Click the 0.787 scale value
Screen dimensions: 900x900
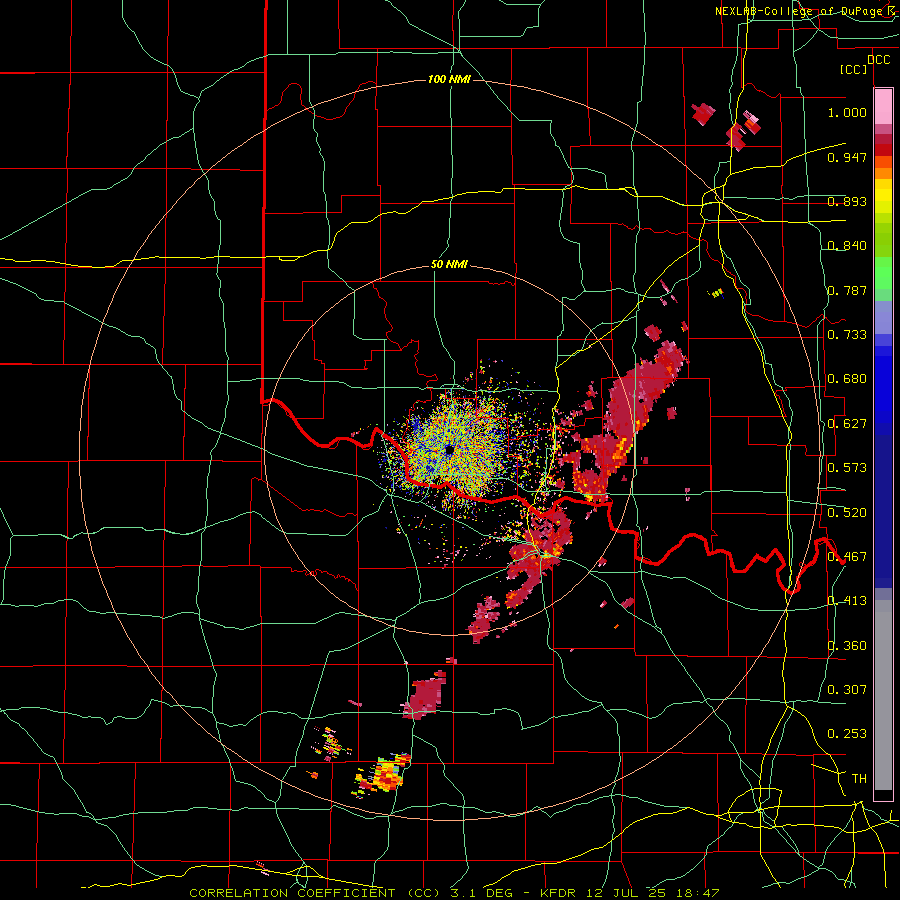pos(847,290)
